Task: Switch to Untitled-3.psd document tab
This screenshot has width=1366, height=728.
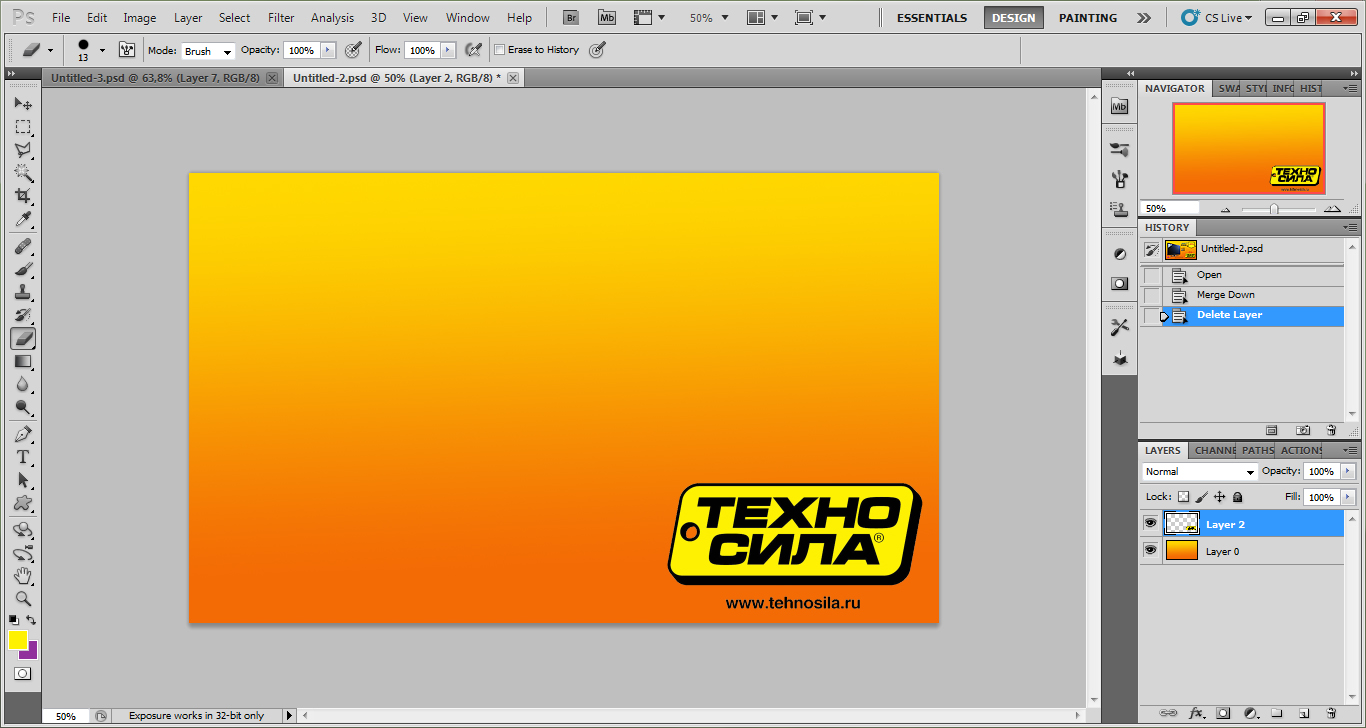Action: 155,77
